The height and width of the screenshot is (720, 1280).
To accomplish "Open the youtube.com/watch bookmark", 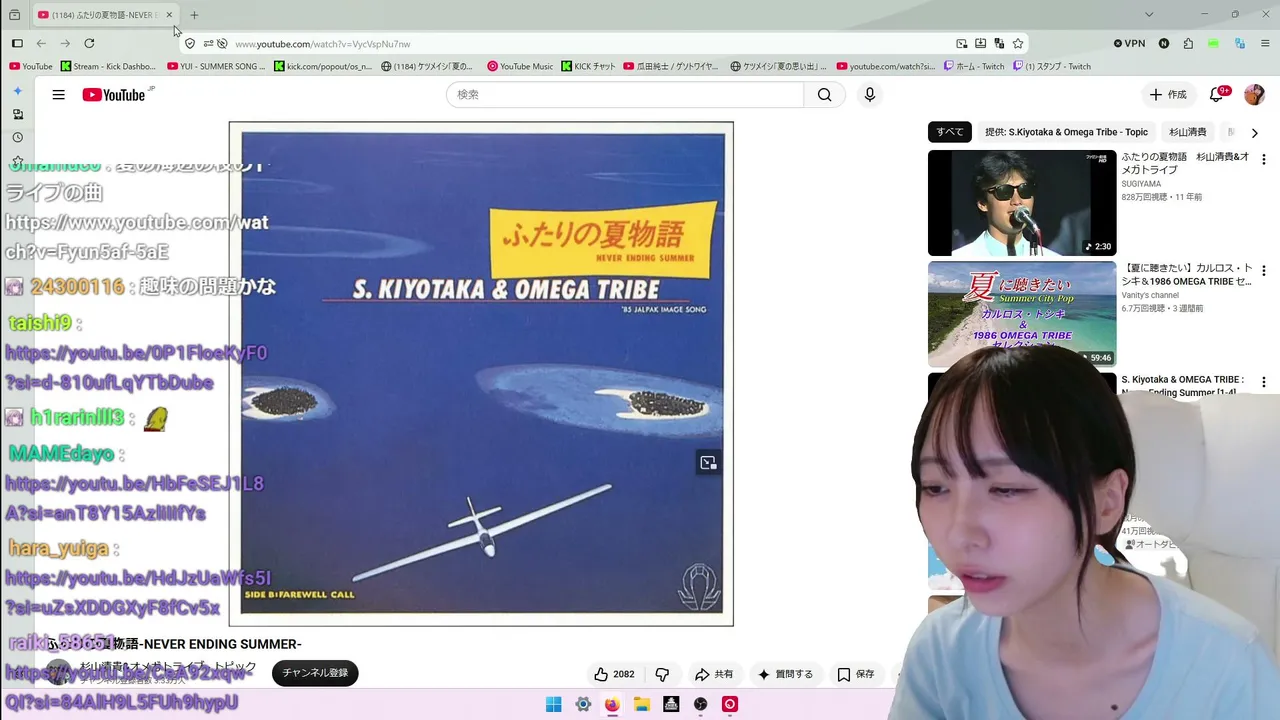I will [886, 67].
